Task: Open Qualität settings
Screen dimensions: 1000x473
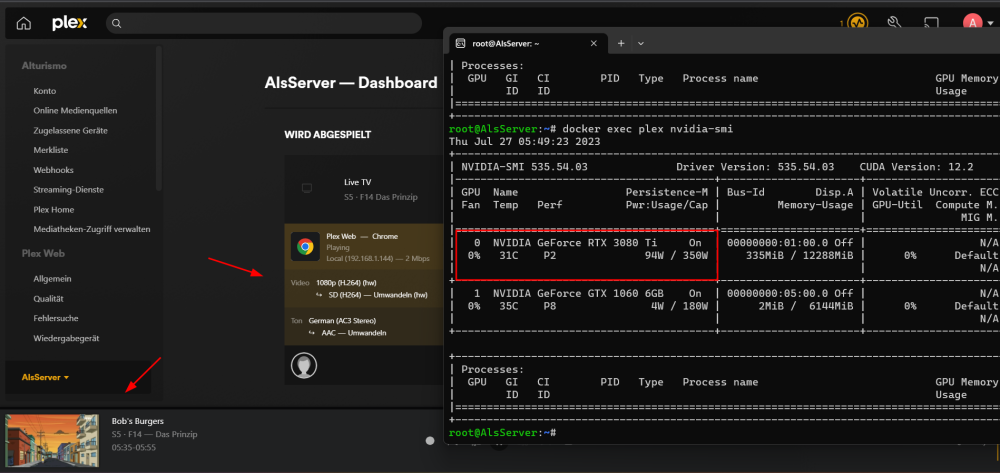Action: pyautogui.click(x=48, y=299)
